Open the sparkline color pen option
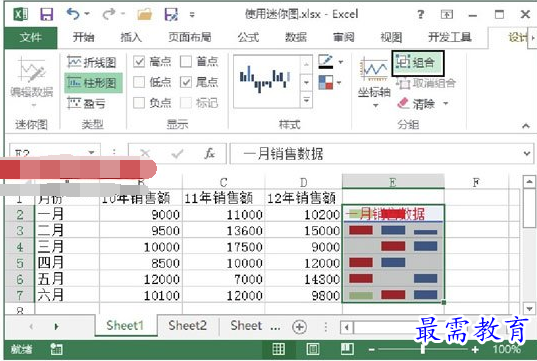The height and width of the screenshot is (361, 537). click(x=325, y=62)
